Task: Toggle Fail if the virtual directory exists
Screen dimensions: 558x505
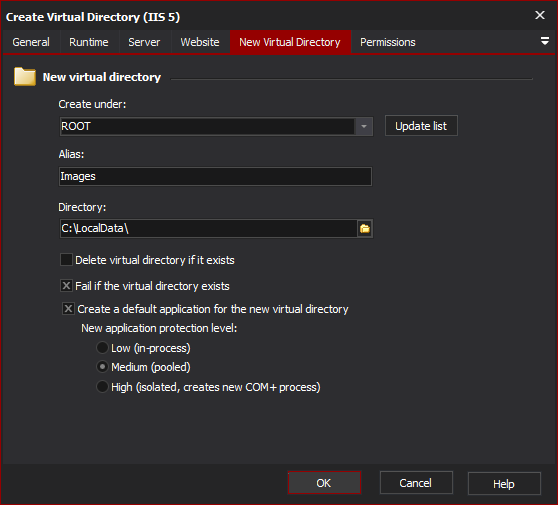Action: 66,286
